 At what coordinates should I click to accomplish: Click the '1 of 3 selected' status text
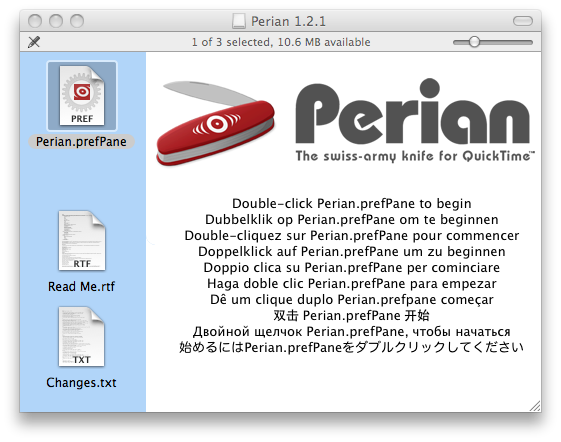point(281,42)
